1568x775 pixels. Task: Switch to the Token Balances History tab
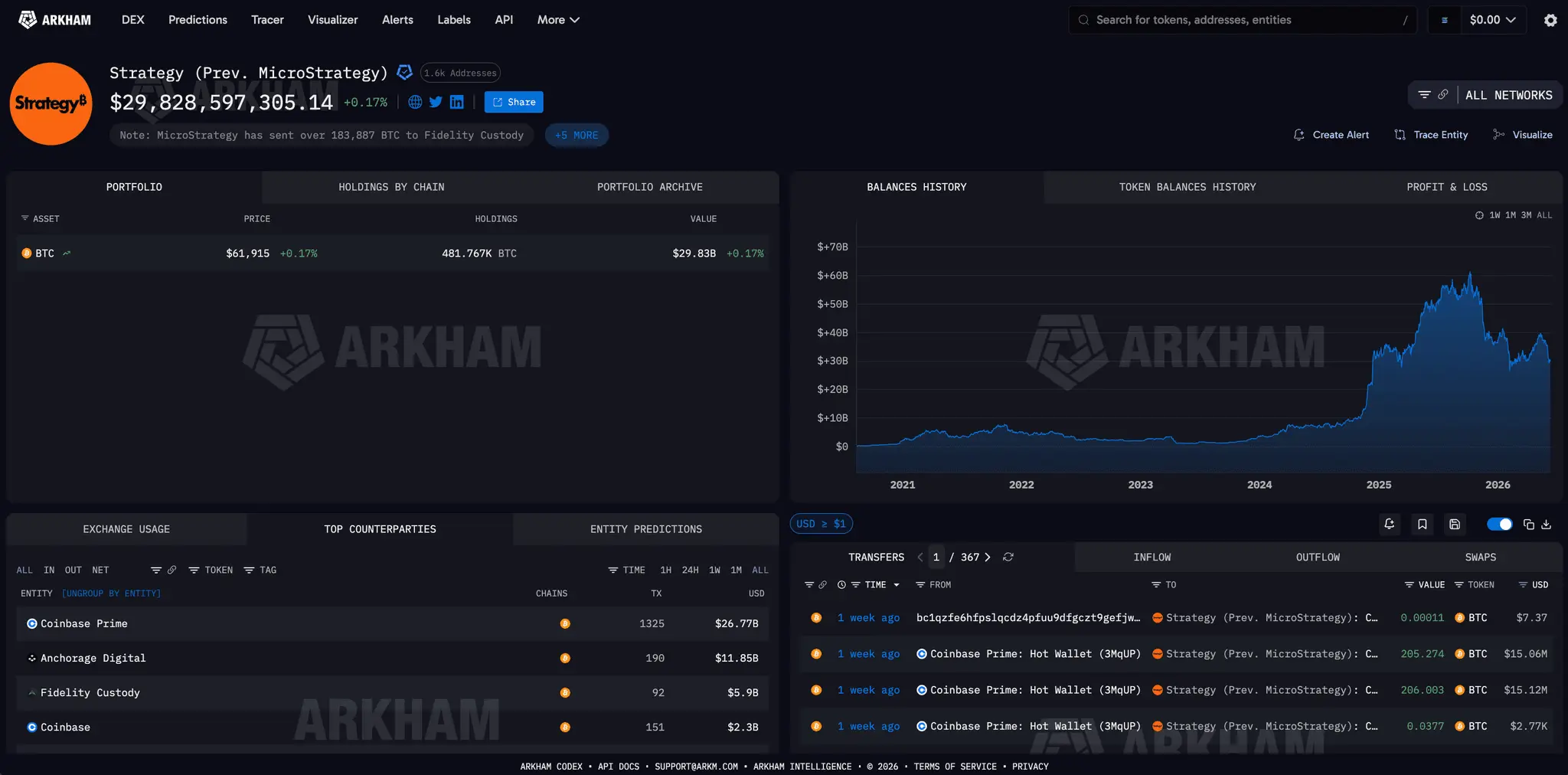click(x=1187, y=188)
